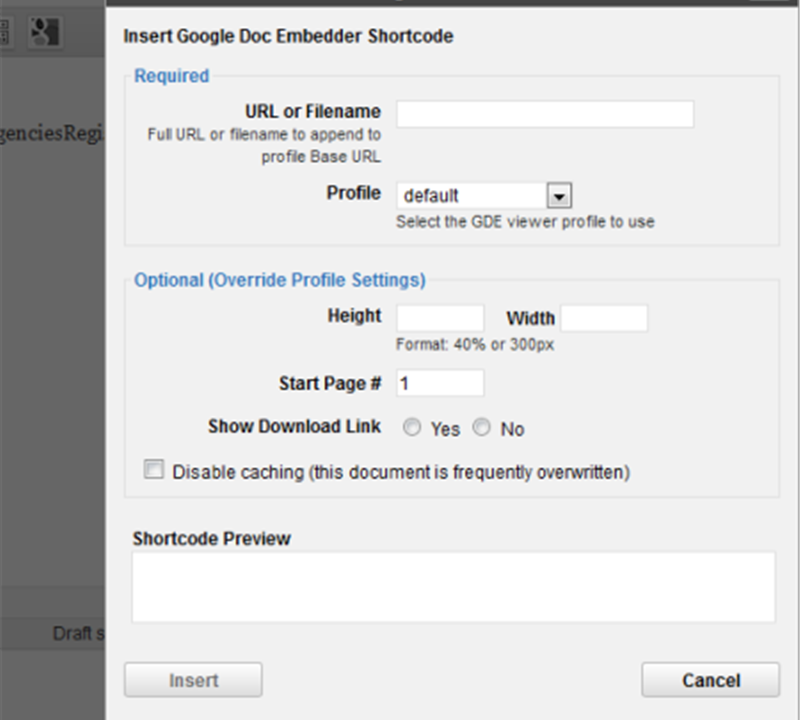Select the Start Page # field
This screenshot has height=720, width=800.
(x=440, y=383)
